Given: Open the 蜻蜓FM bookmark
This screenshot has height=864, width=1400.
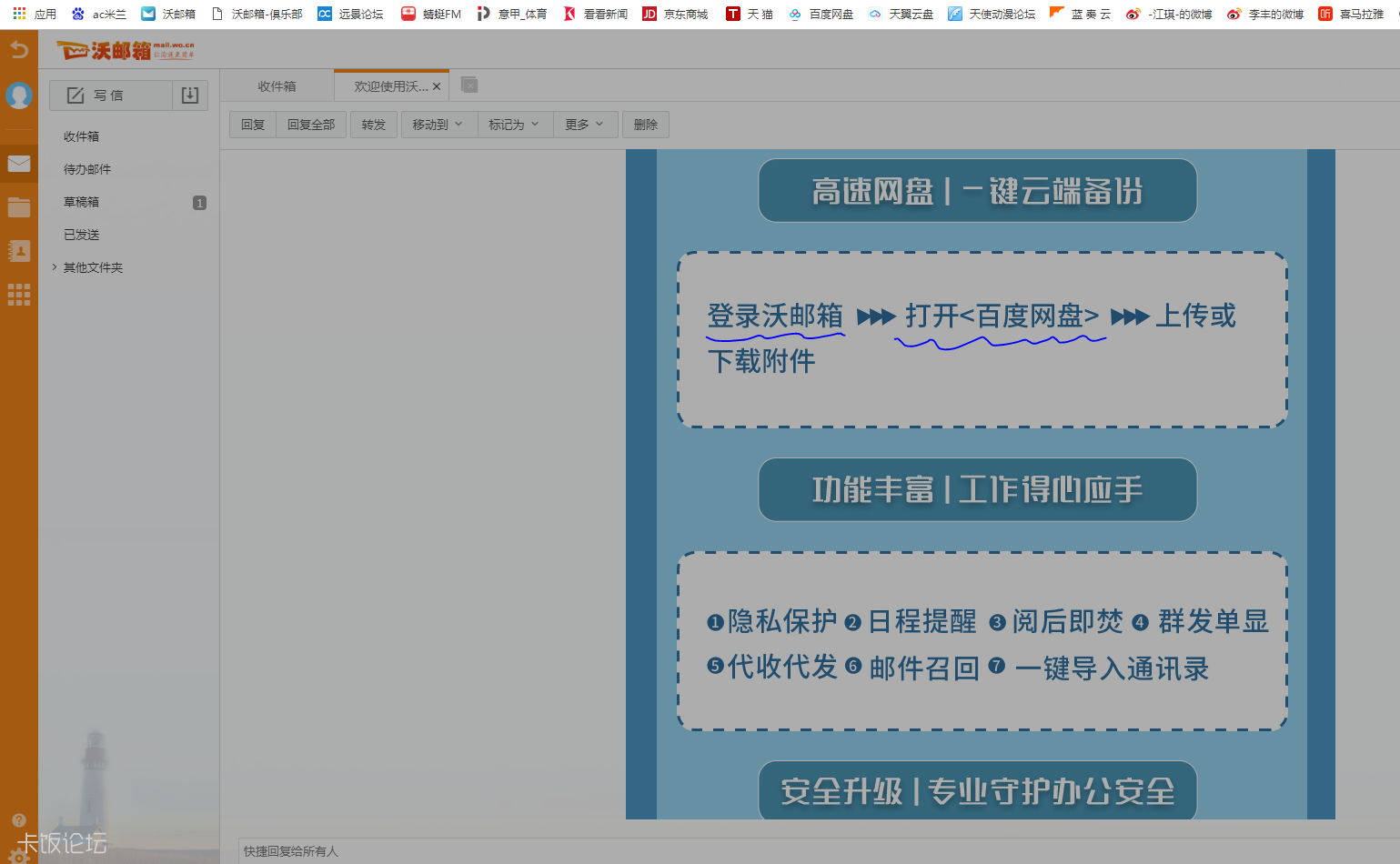Looking at the screenshot, I should [431, 14].
